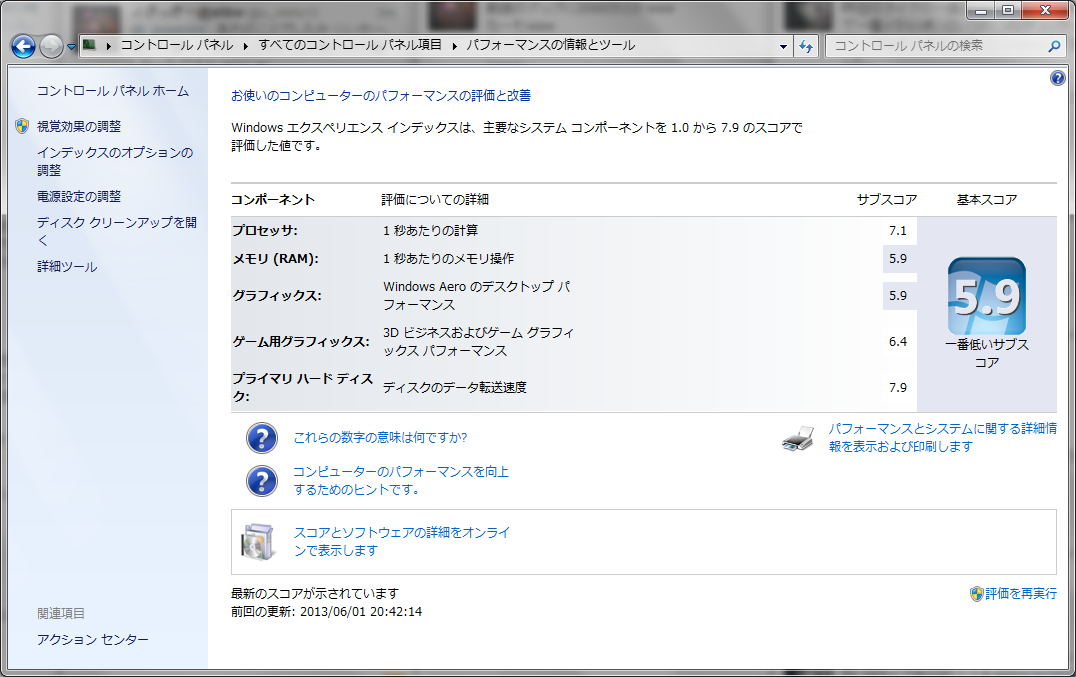The height and width of the screenshot is (677, 1076).
Task: Click the software box icon
Action: (258, 542)
